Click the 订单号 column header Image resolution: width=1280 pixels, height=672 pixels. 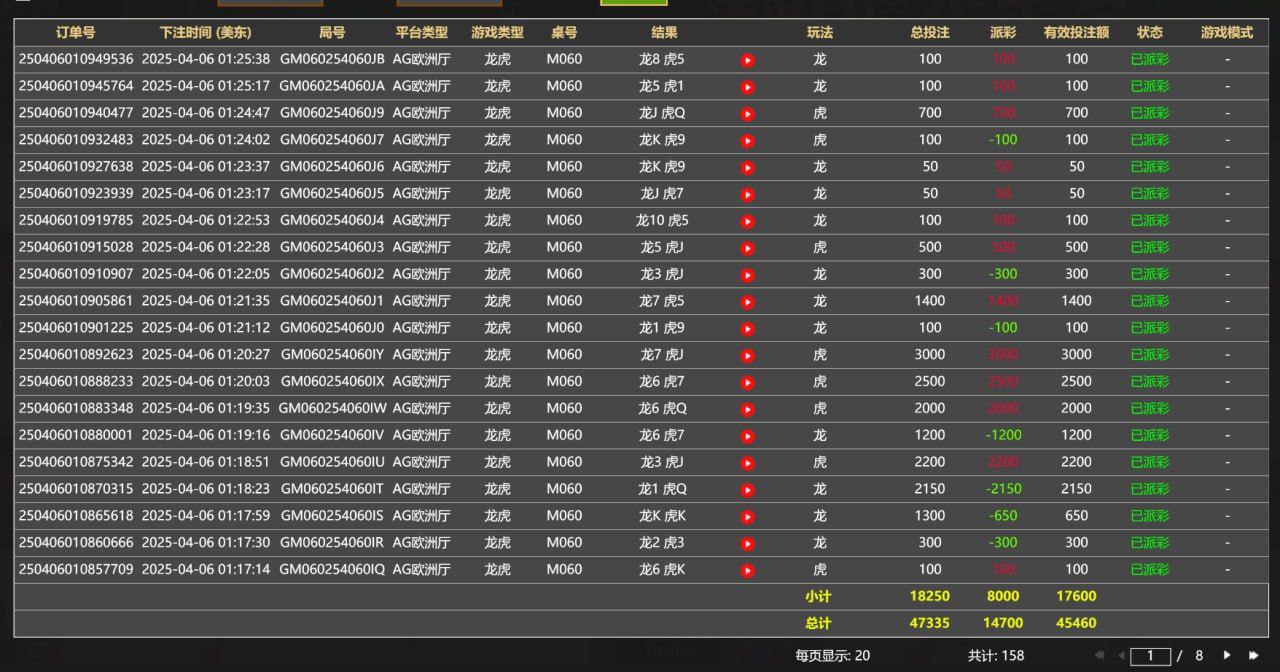76,33
